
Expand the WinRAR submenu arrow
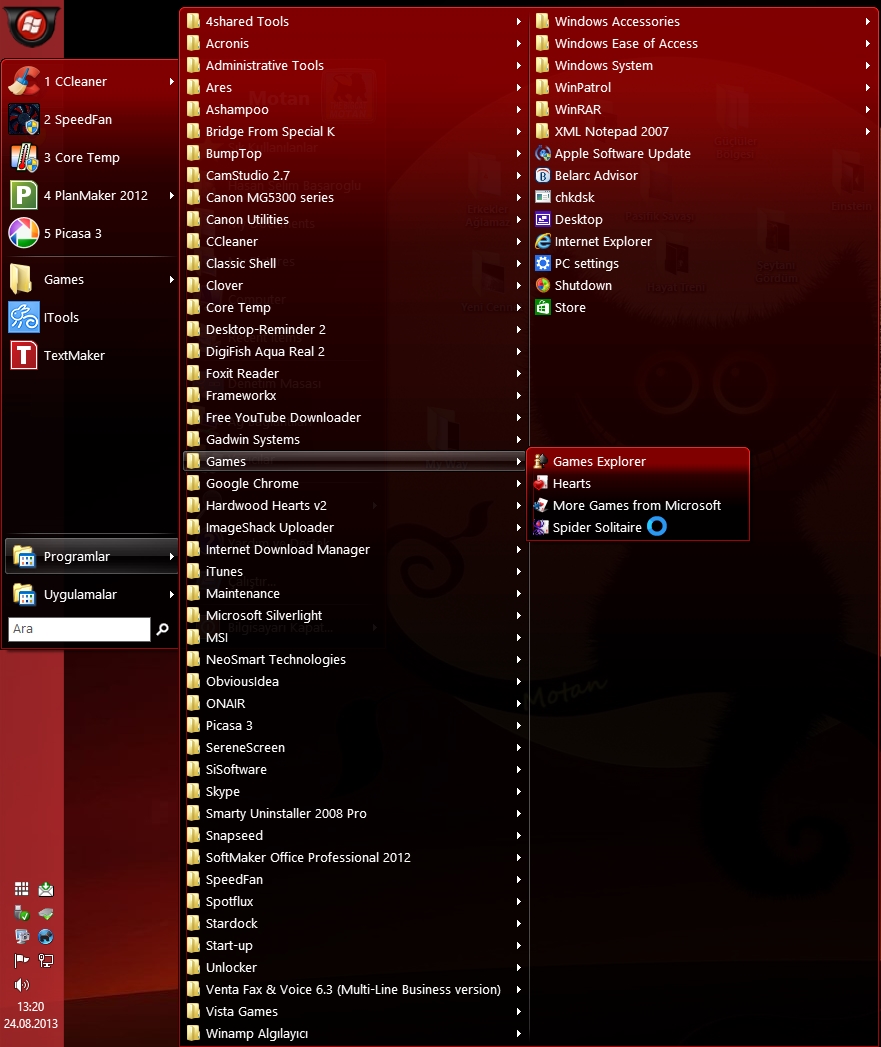coord(868,110)
